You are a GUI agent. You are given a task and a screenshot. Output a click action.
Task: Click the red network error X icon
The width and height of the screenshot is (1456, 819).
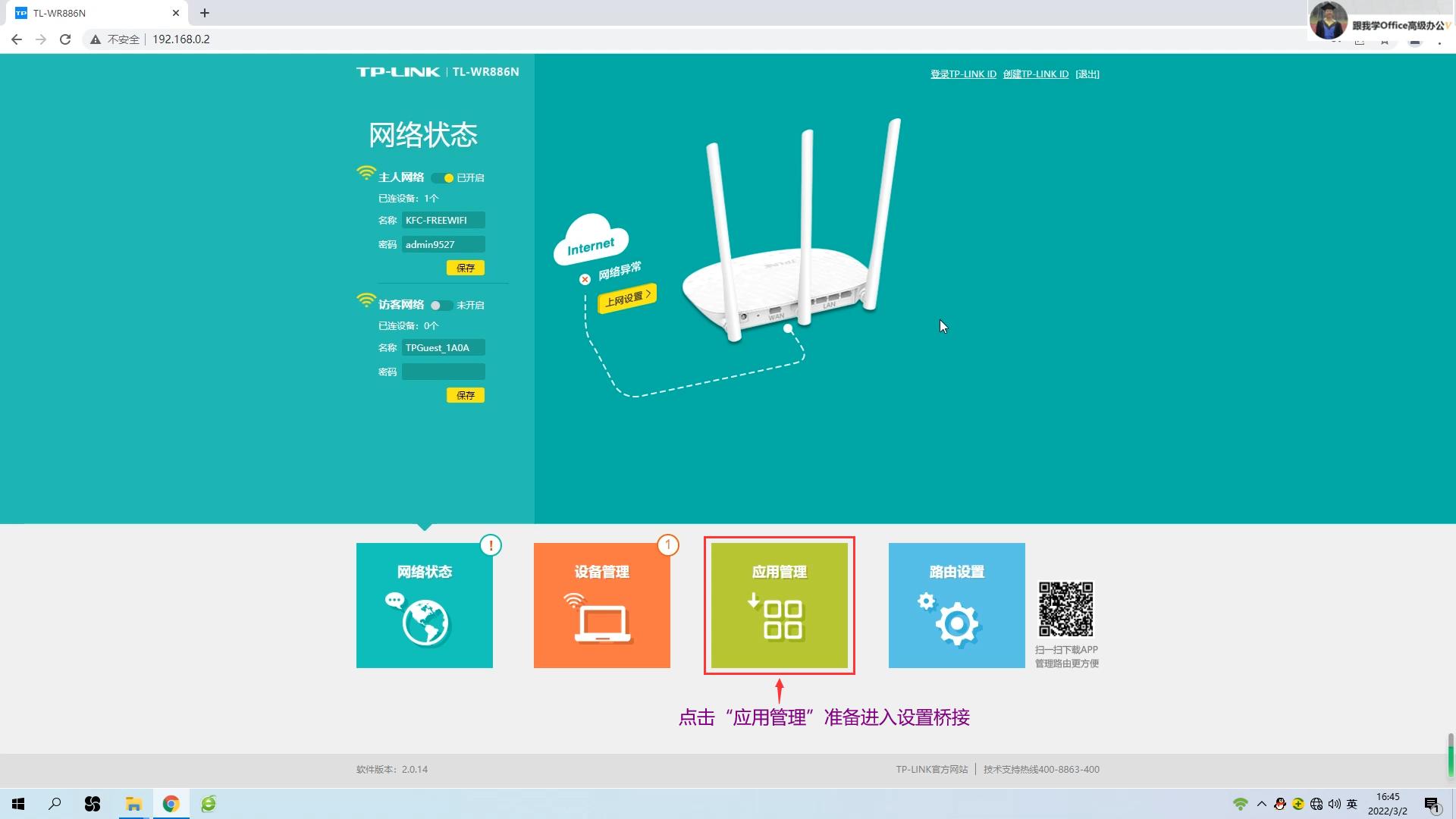click(585, 279)
